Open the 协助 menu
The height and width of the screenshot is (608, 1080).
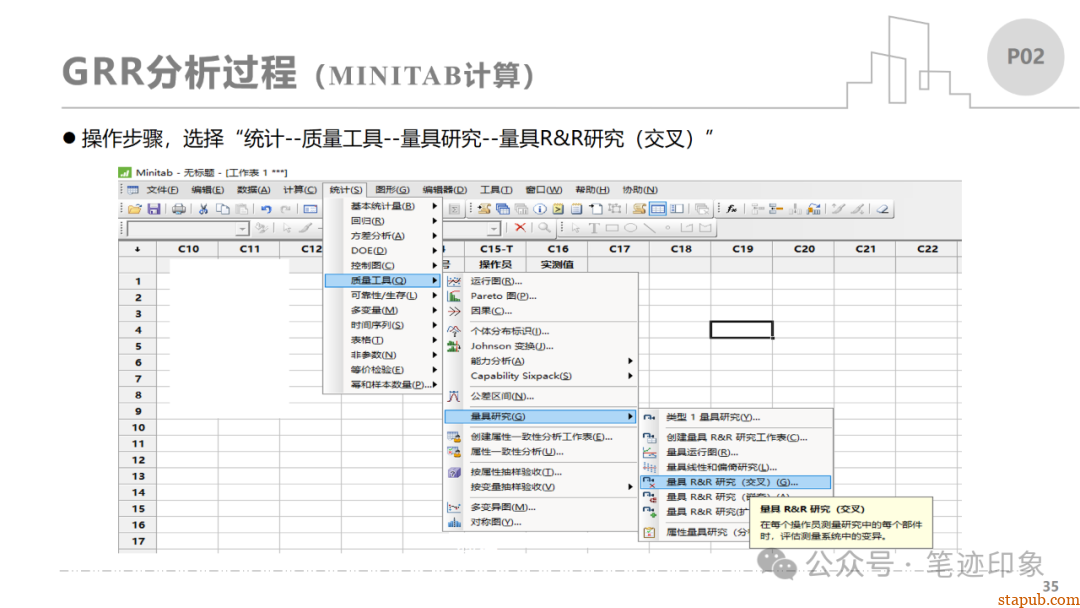(x=640, y=190)
